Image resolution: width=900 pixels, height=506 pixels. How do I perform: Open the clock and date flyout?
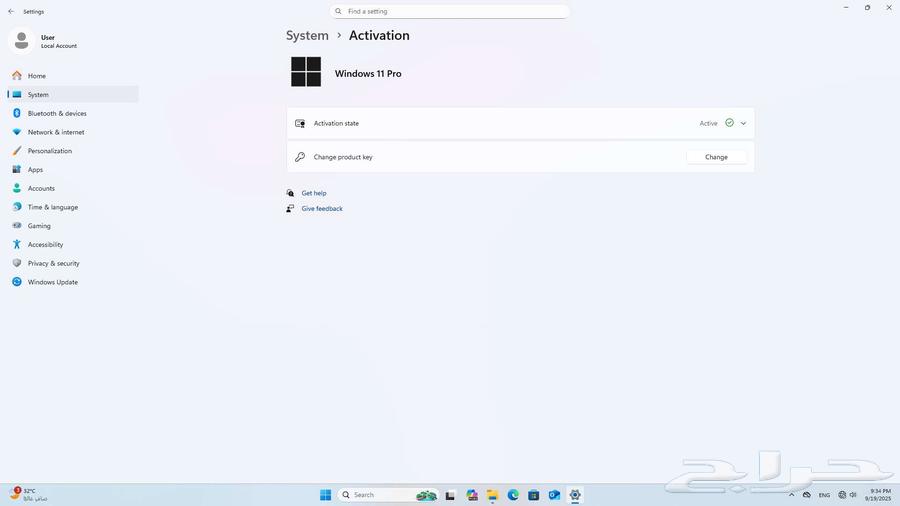879,495
